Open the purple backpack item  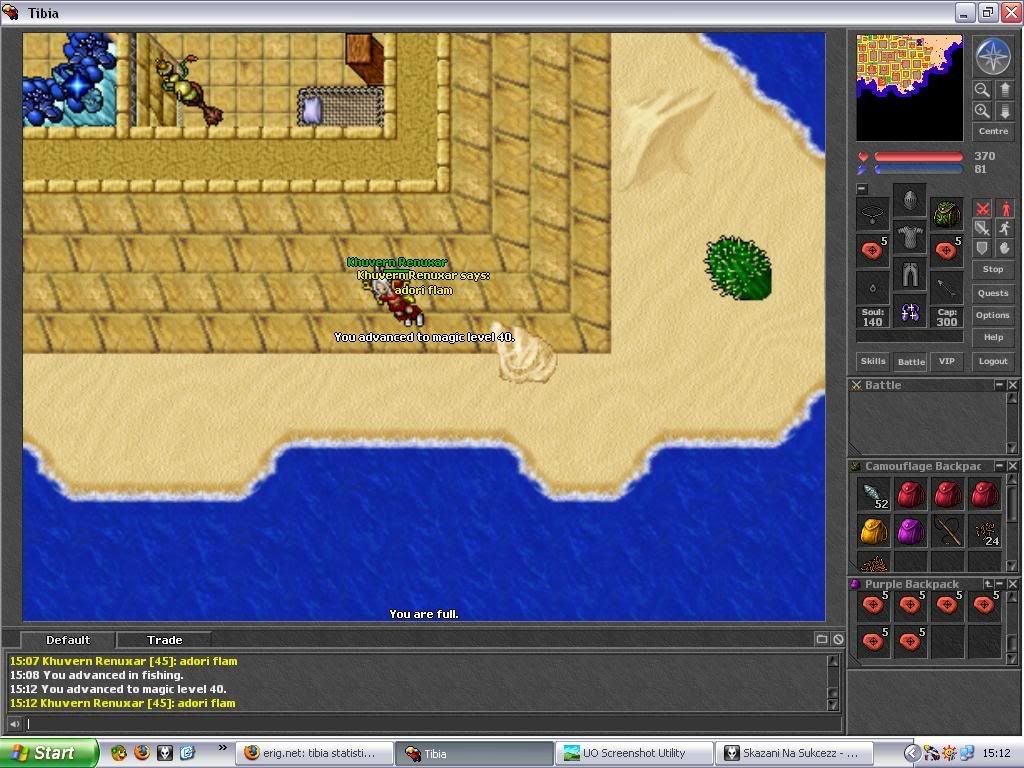point(910,532)
